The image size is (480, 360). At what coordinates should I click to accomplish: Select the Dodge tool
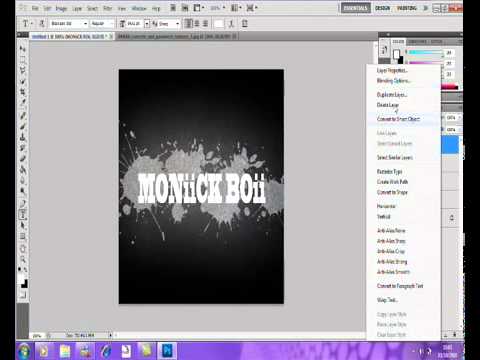pos(22,191)
